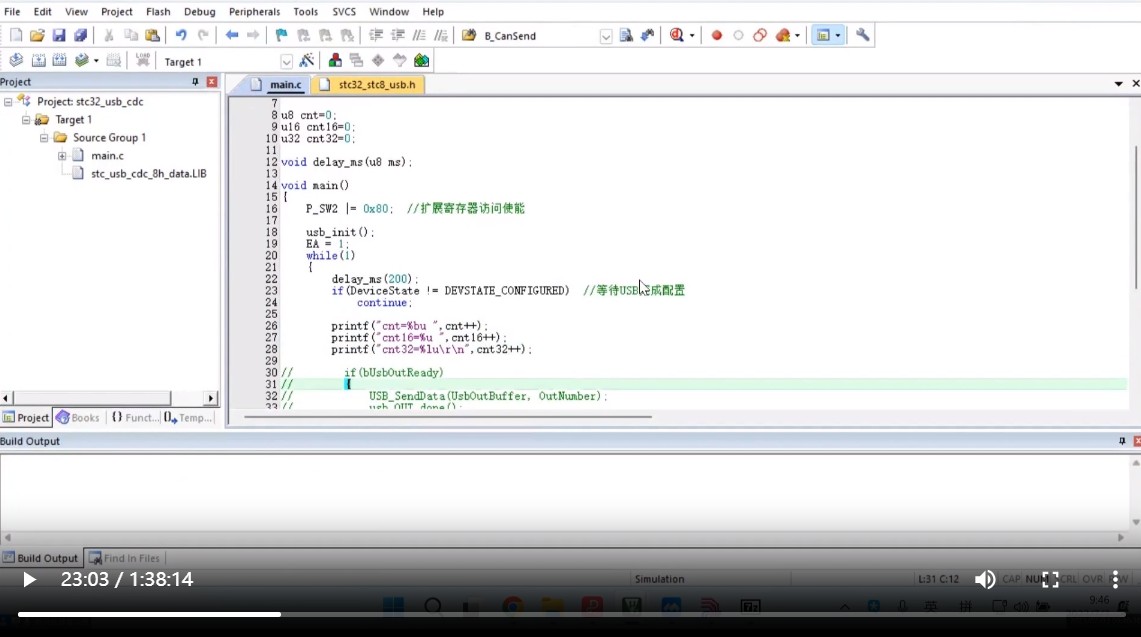Open Project menu
This screenshot has height=637, width=1141.
coord(116,12)
